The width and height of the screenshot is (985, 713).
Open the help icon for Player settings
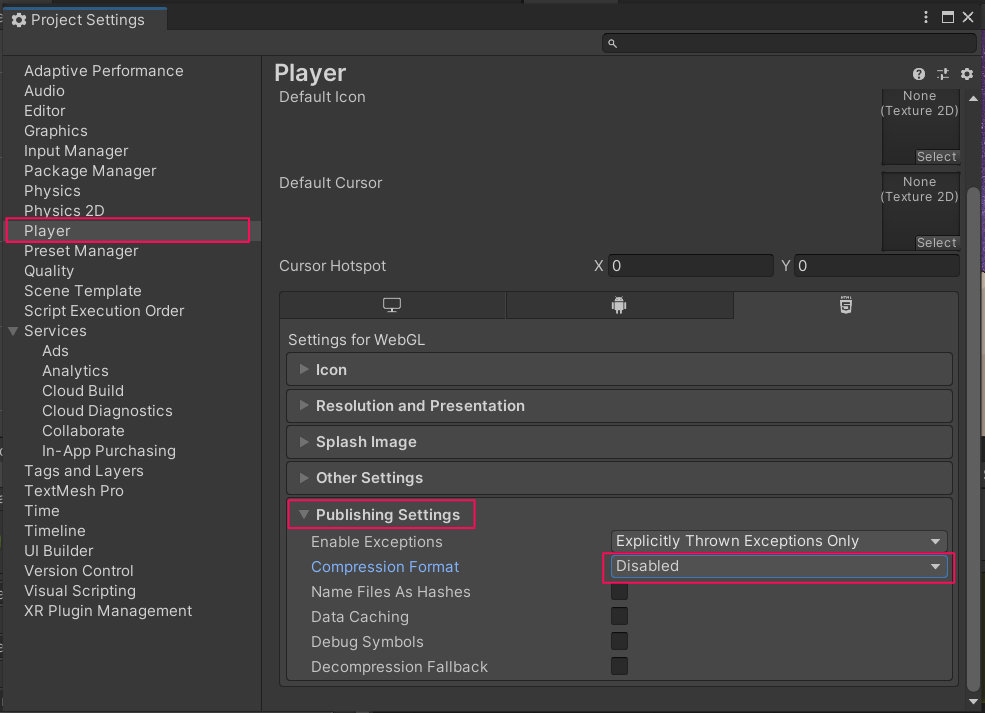(918, 74)
